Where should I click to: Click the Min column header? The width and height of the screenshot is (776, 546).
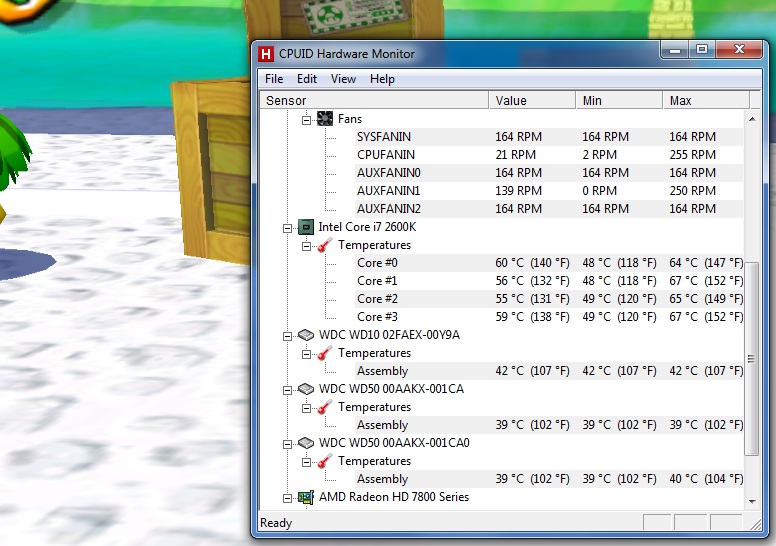point(619,100)
